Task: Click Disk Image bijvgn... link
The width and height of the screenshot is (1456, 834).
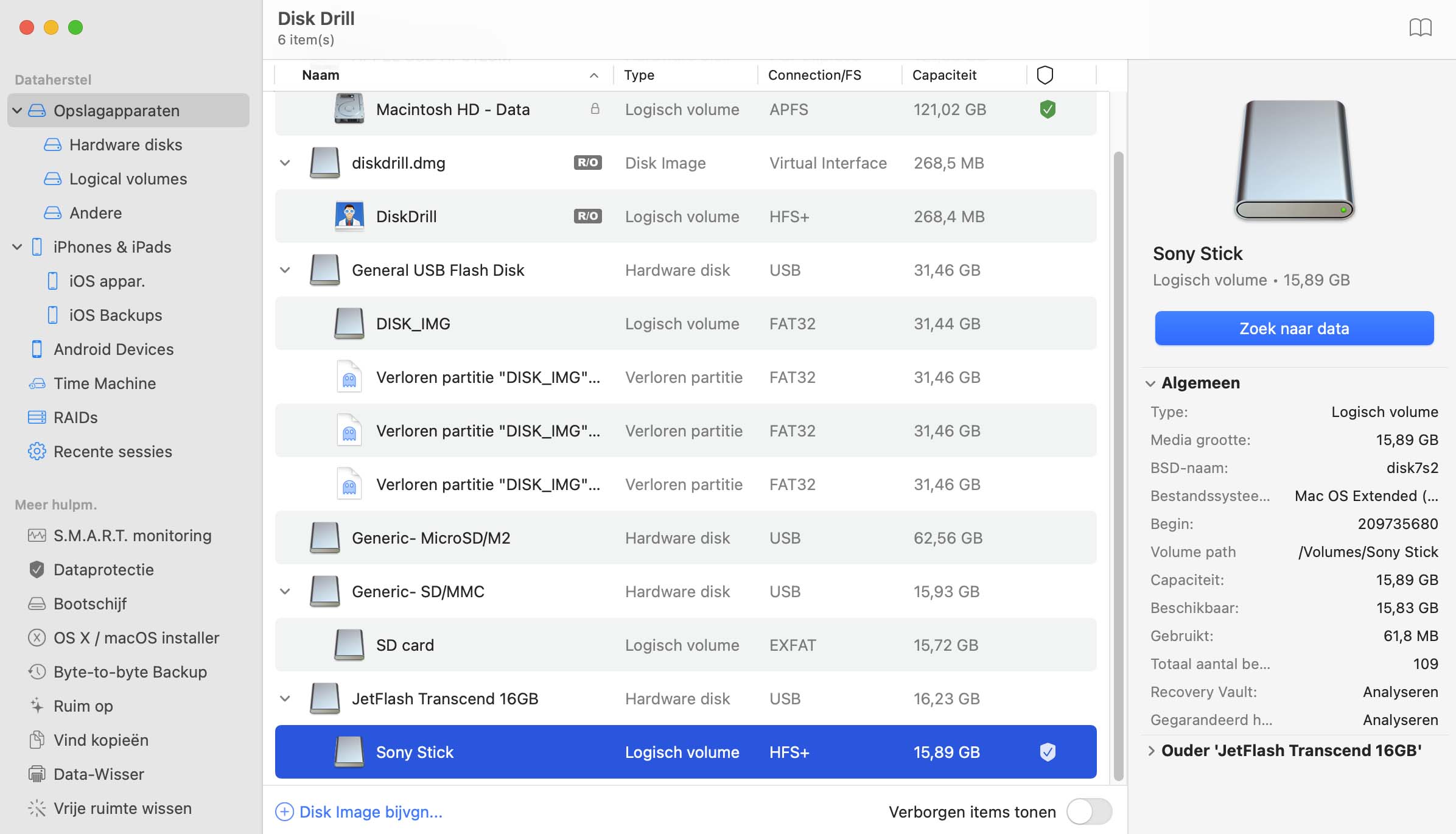Action: click(371, 812)
